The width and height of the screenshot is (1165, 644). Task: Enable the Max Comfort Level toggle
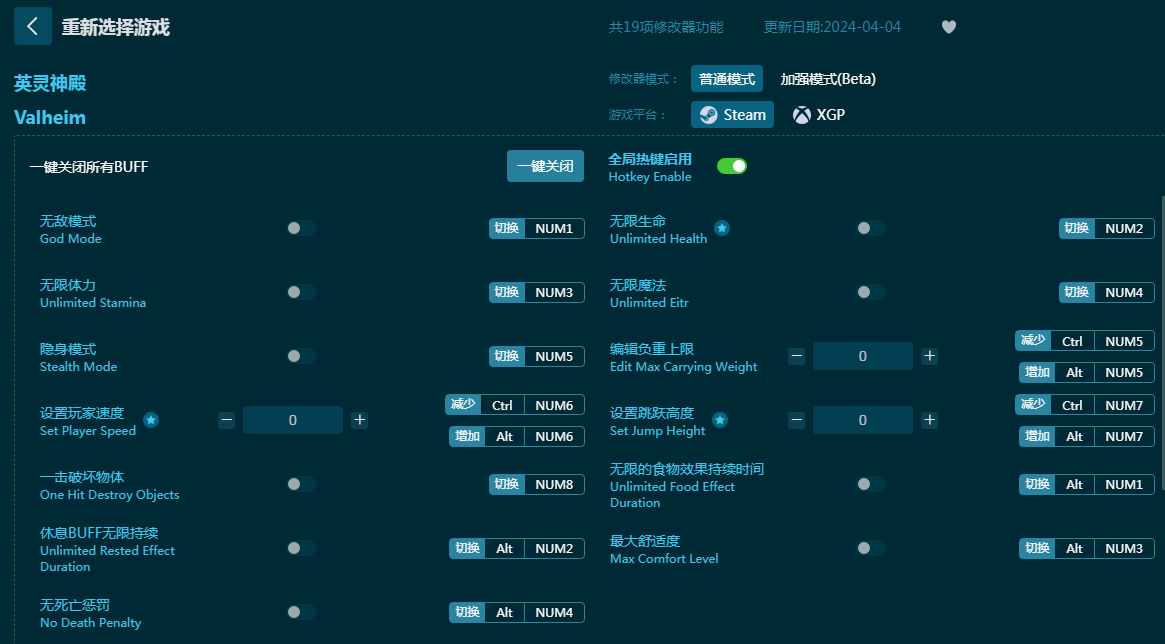point(871,547)
